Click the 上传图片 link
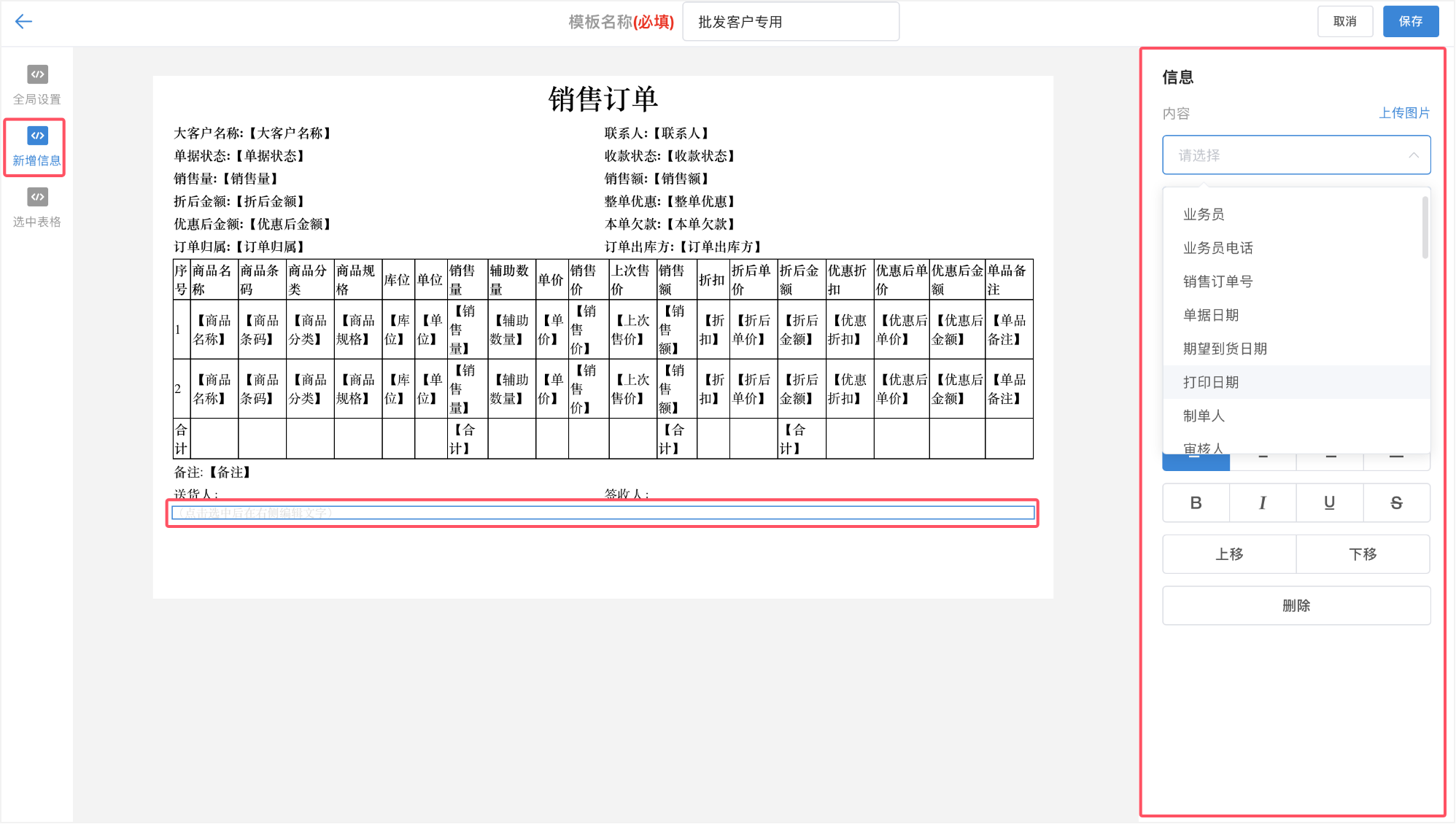The height and width of the screenshot is (824, 1456). [1403, 113]
